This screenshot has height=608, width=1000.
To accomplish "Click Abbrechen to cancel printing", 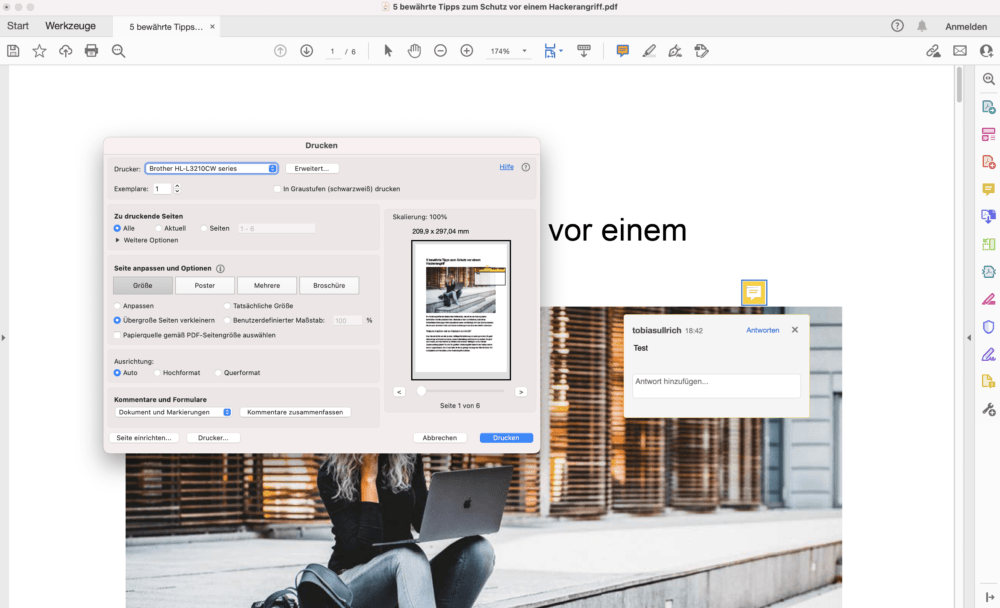I will tap(440, 438).
